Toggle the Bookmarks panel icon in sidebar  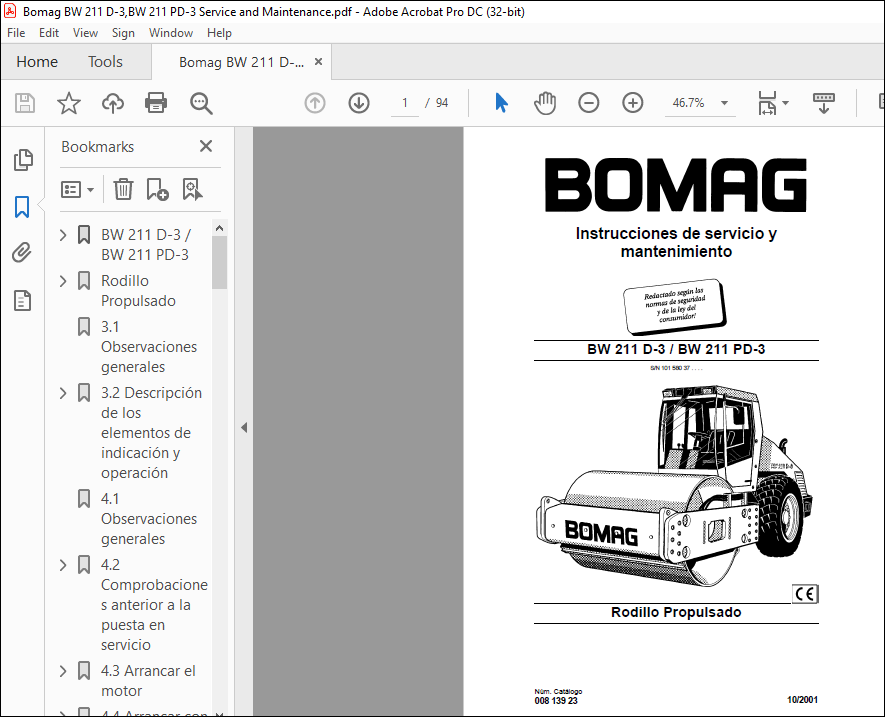point(22,207)
